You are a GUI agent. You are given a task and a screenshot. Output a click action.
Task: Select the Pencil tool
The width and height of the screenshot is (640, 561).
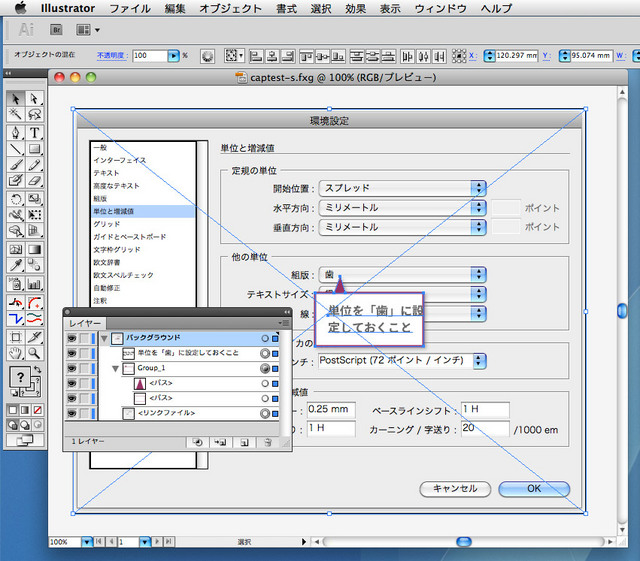[34, 165]
